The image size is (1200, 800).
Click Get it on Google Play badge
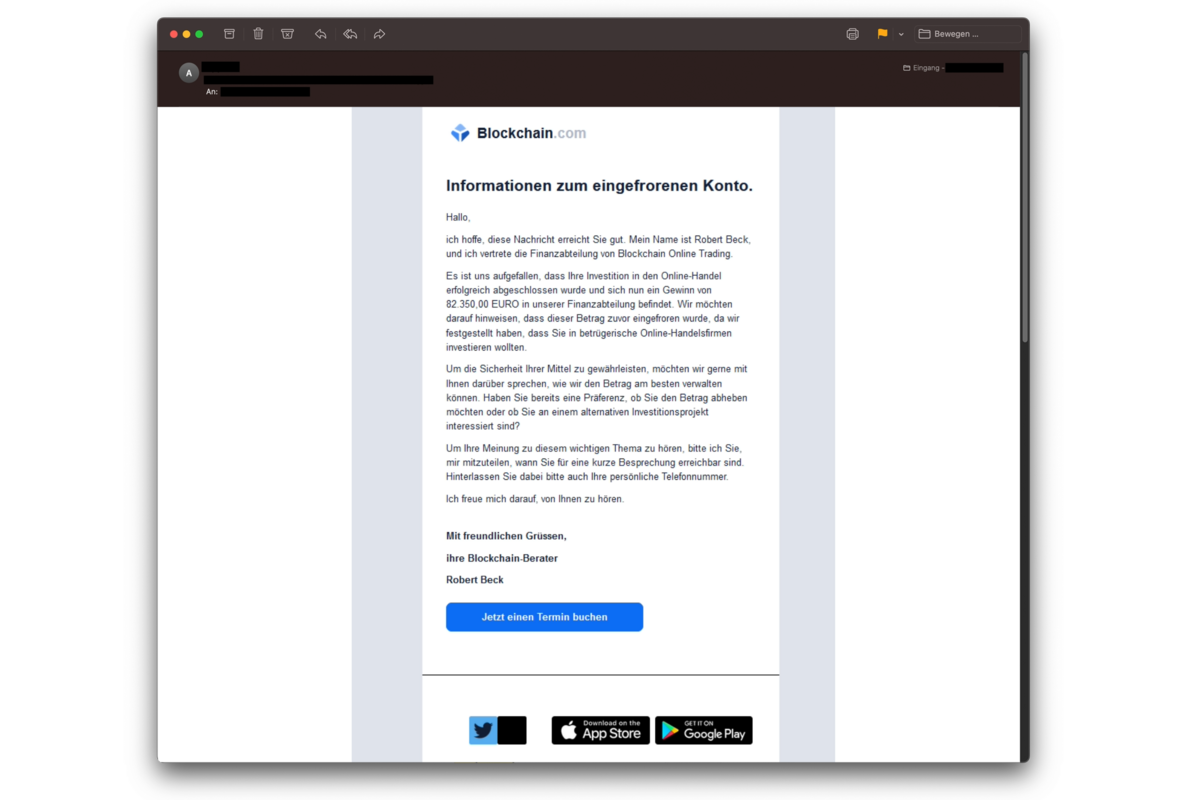[704, 730]
